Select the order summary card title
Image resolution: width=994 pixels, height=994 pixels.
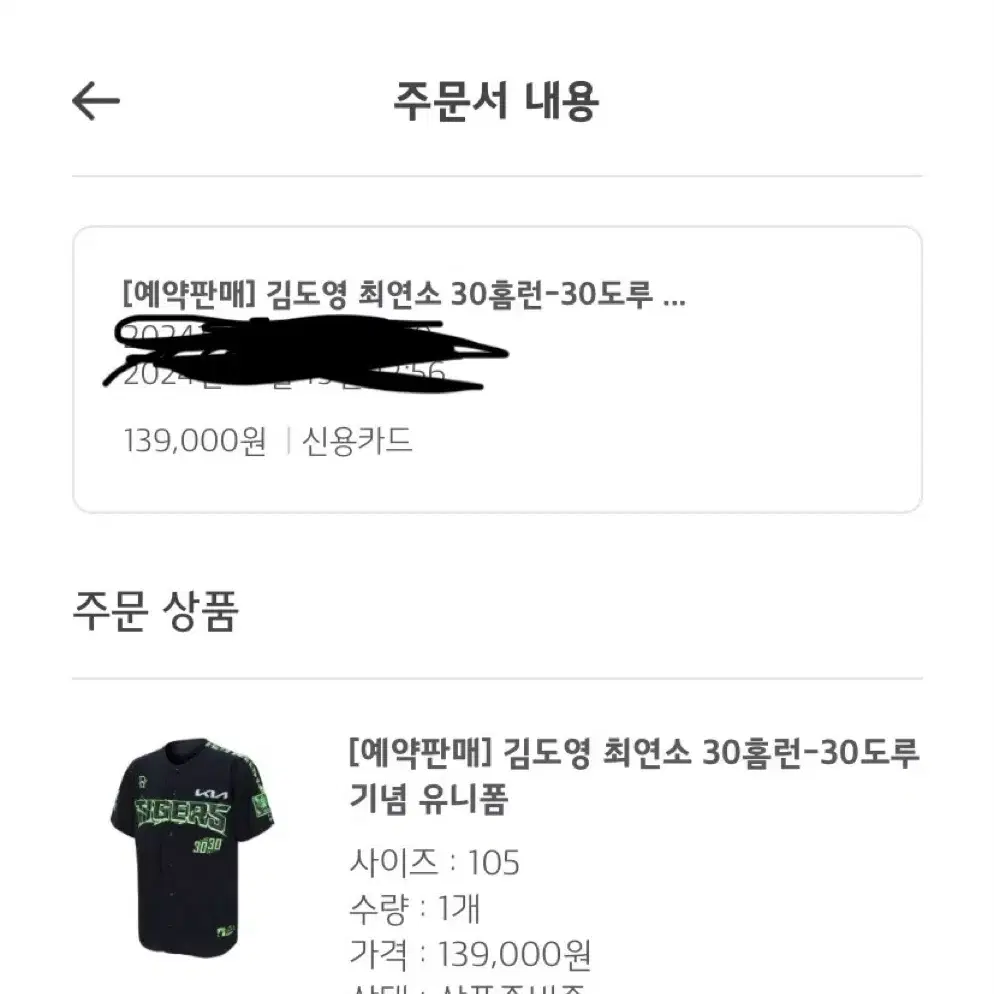[404, 295]
